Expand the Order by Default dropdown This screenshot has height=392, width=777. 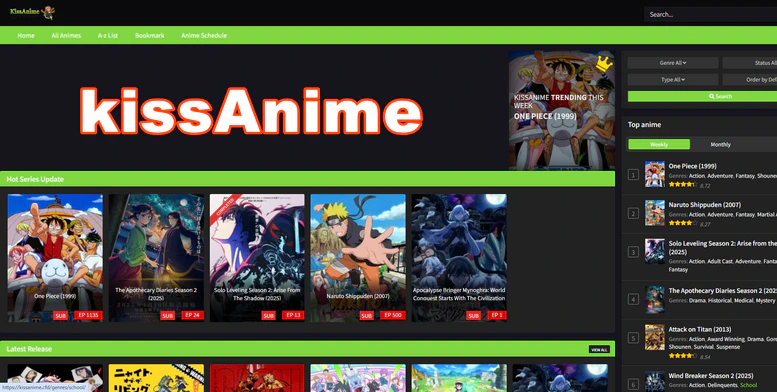point(750,80)
